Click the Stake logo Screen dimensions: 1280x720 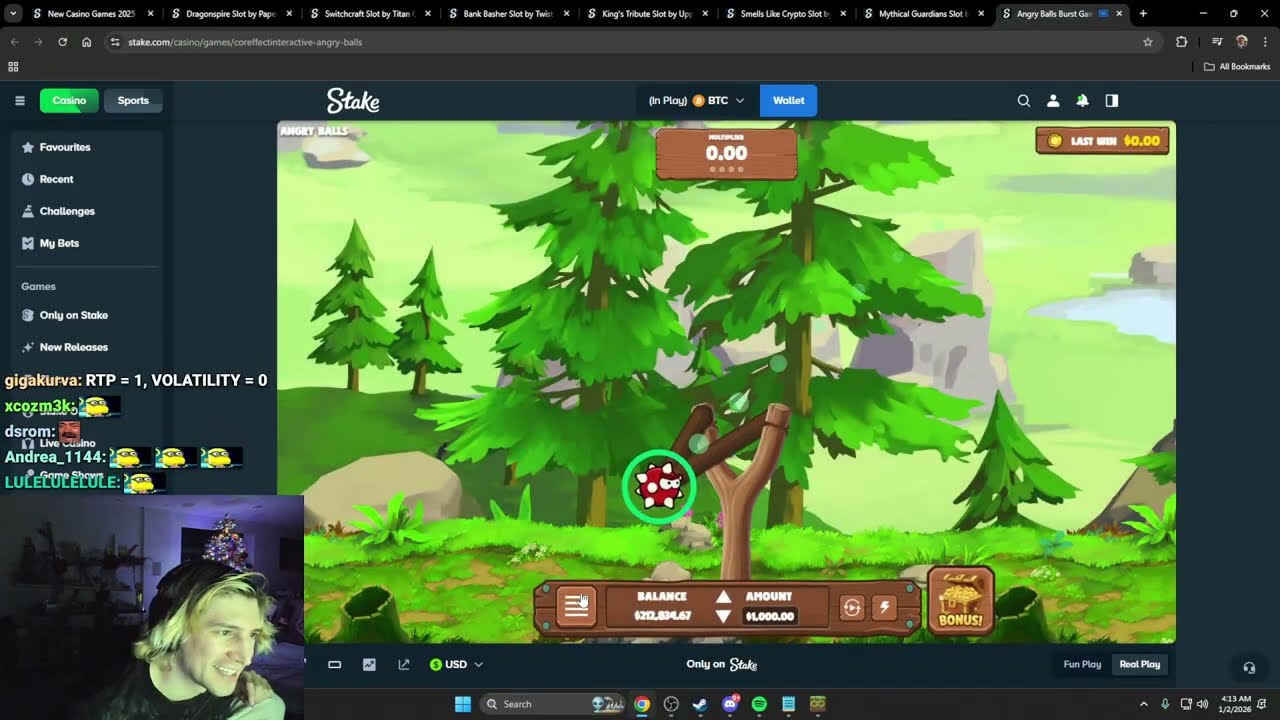[x=353, y=100]
